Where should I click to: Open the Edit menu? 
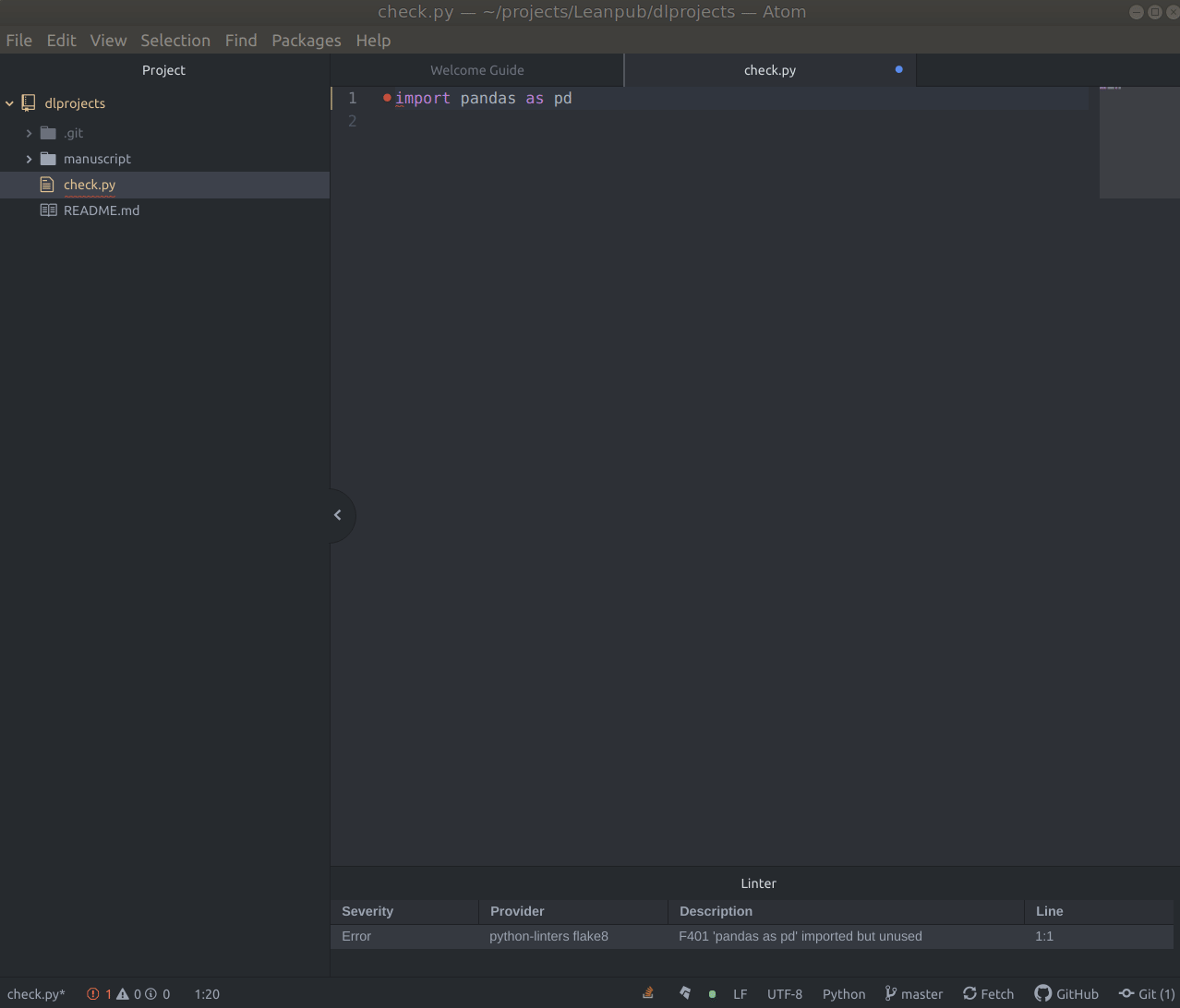(61, 41)
